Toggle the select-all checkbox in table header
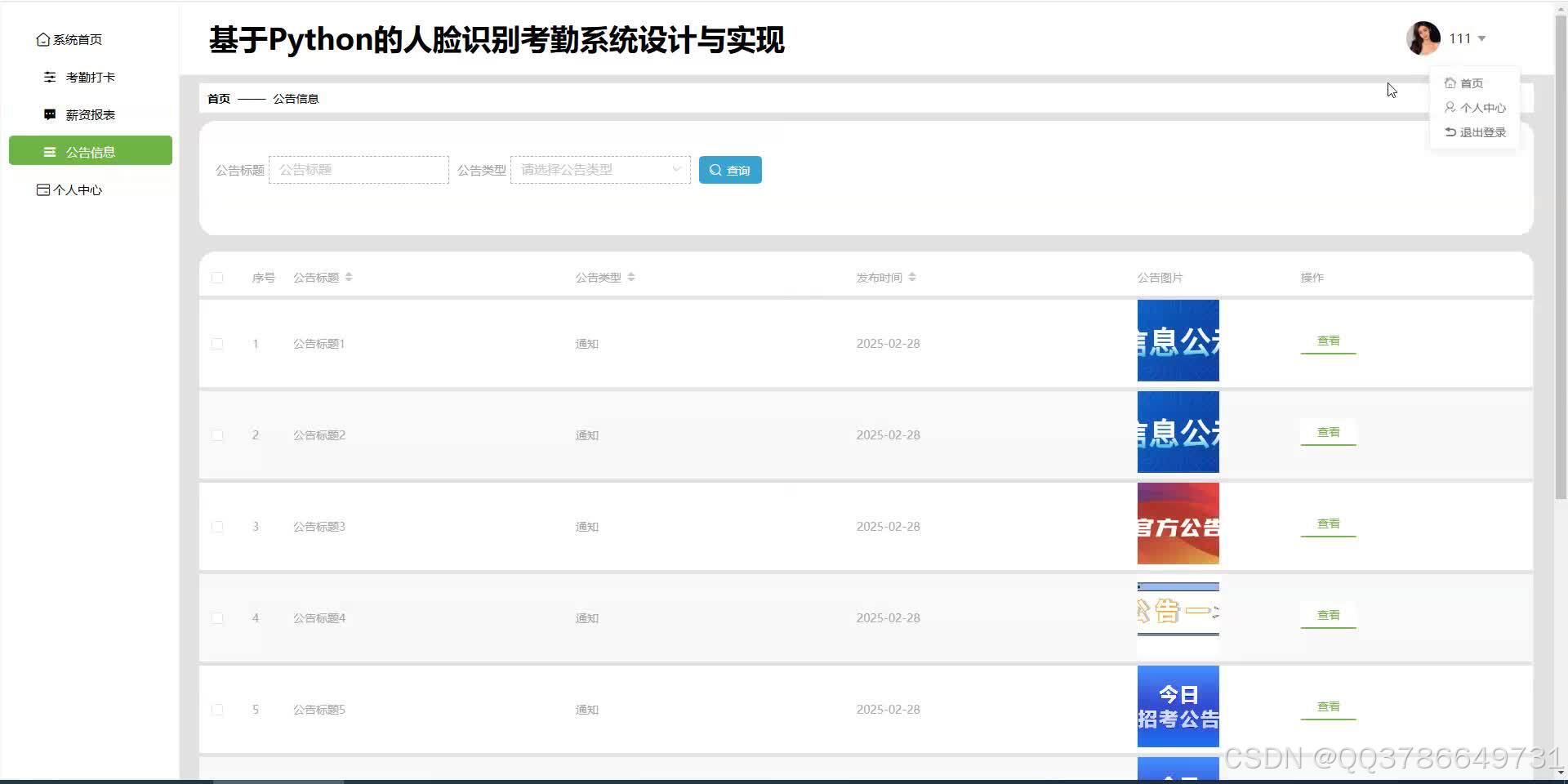The width and height of the screenshot is (1568, 784). (x=217, y=277)
